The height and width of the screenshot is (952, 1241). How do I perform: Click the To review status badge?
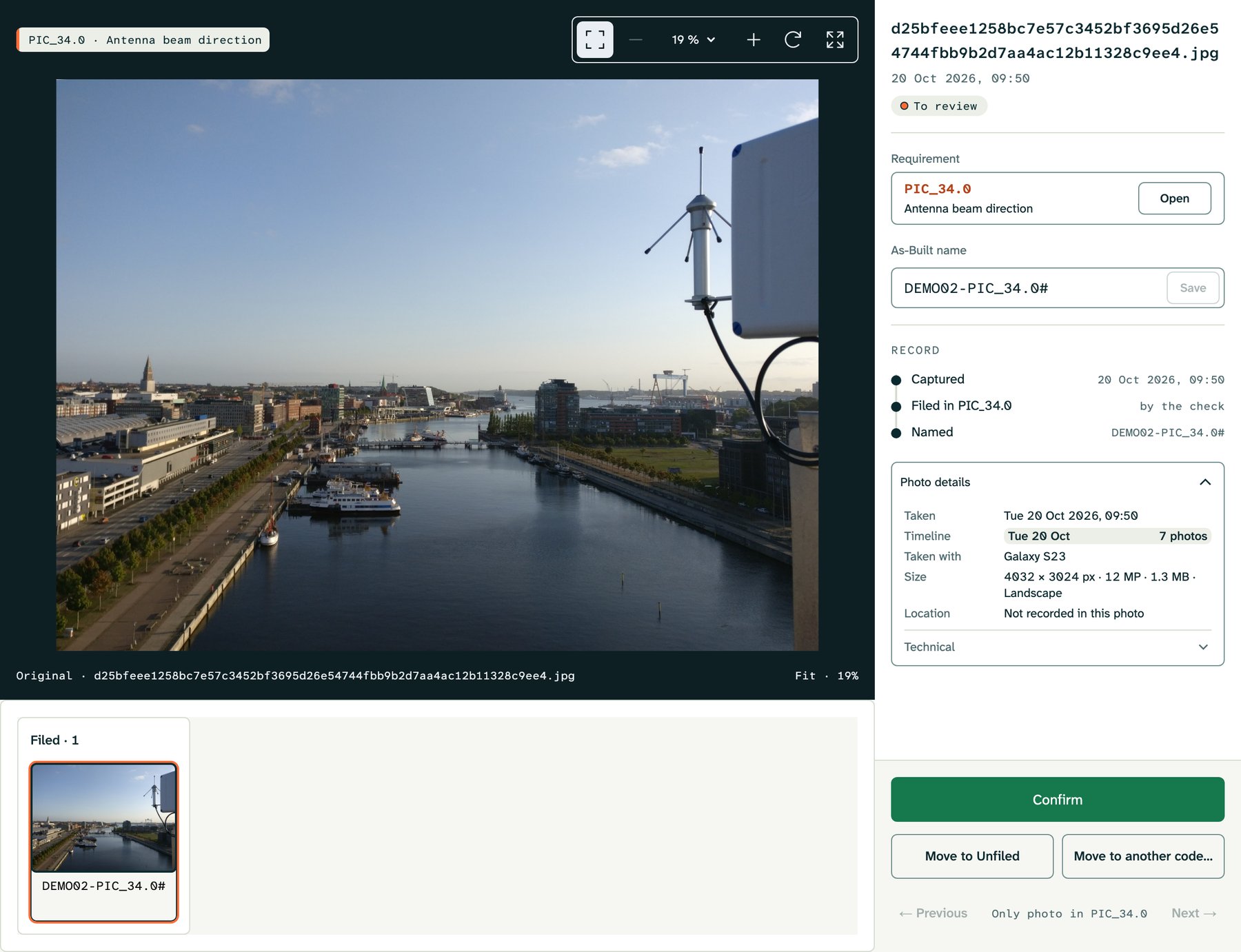pyautogui.click(x=939, y=106)
